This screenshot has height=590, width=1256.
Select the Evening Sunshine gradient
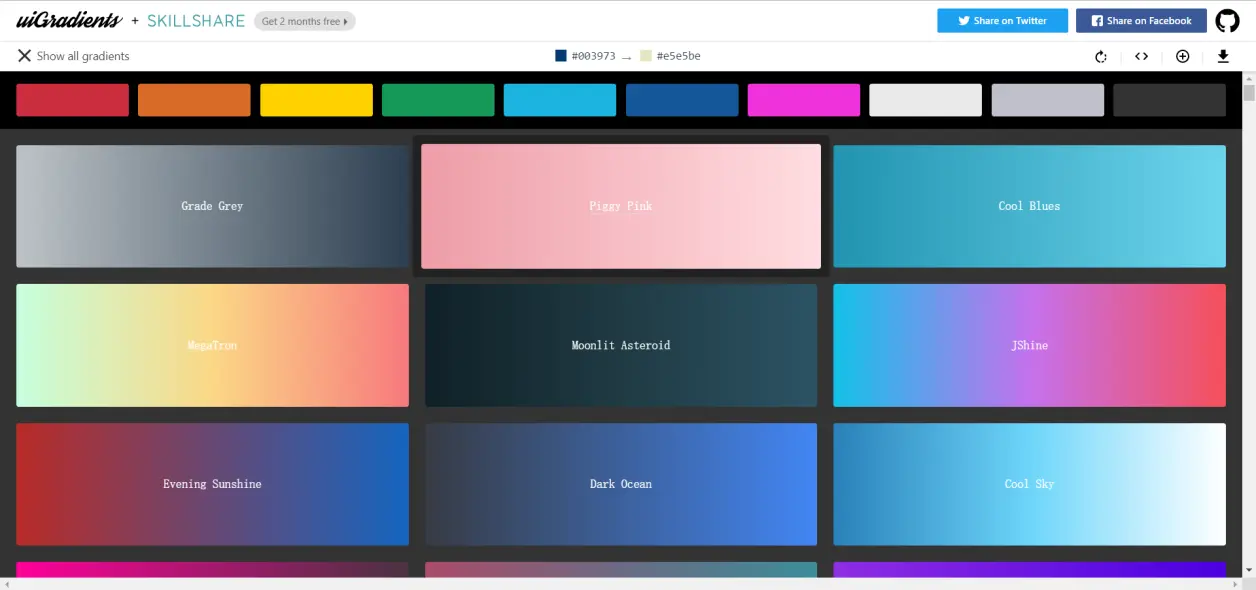(x=212, y=484)
